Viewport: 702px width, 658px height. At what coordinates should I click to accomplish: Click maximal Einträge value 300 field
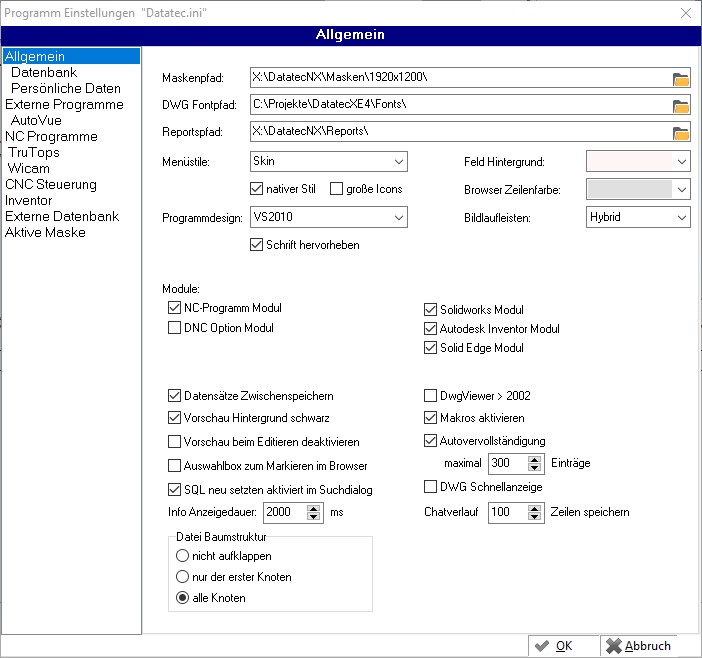(508, 463)
